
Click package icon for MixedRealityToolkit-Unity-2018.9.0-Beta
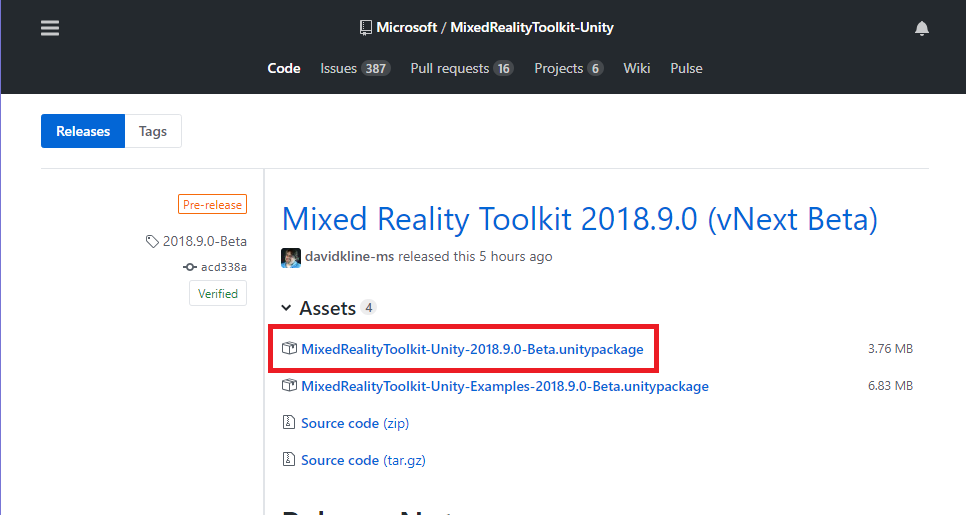289,349
